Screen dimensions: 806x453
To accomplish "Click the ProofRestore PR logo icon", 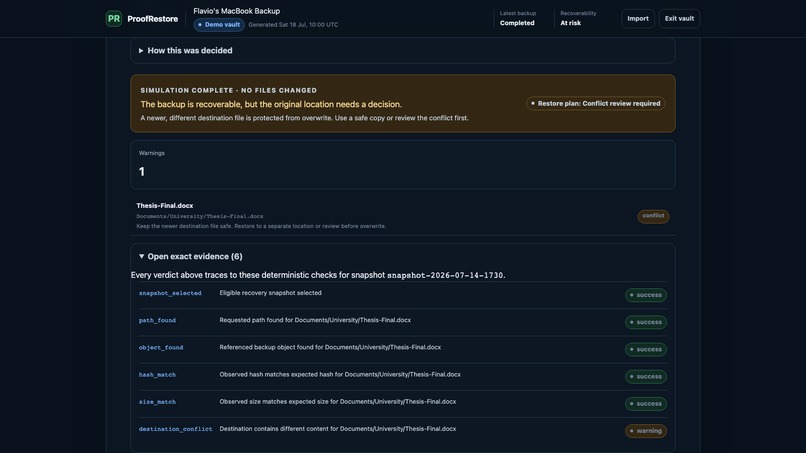I will [114, 19].
